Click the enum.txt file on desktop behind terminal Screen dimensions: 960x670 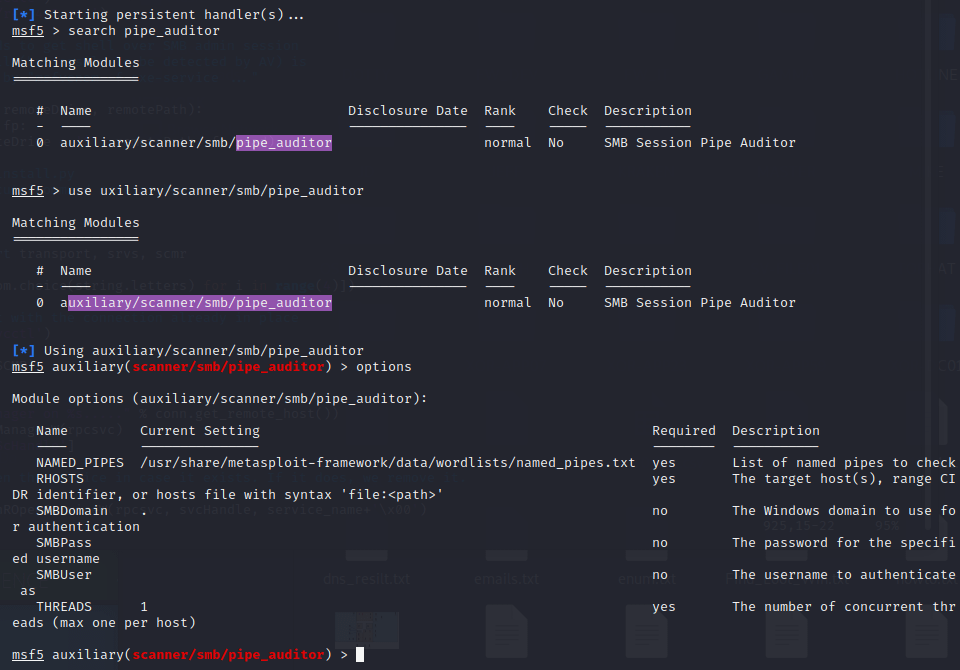647,579
